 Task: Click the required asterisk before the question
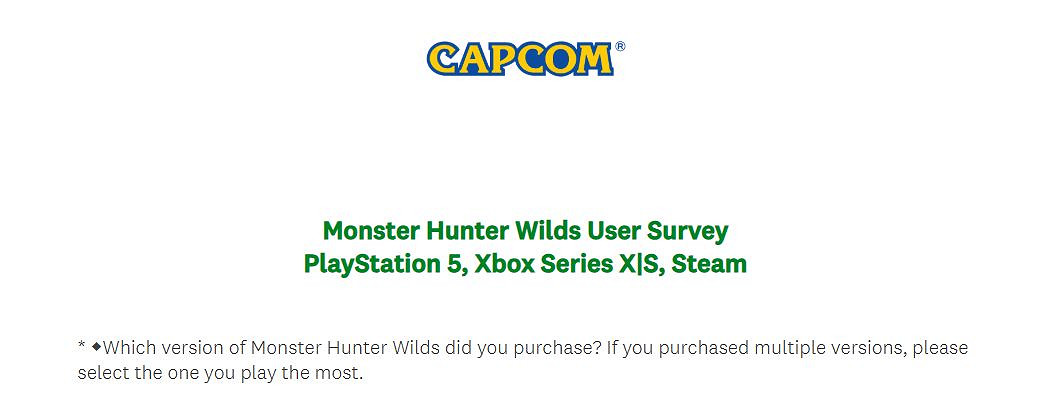(x=81, y=348)
